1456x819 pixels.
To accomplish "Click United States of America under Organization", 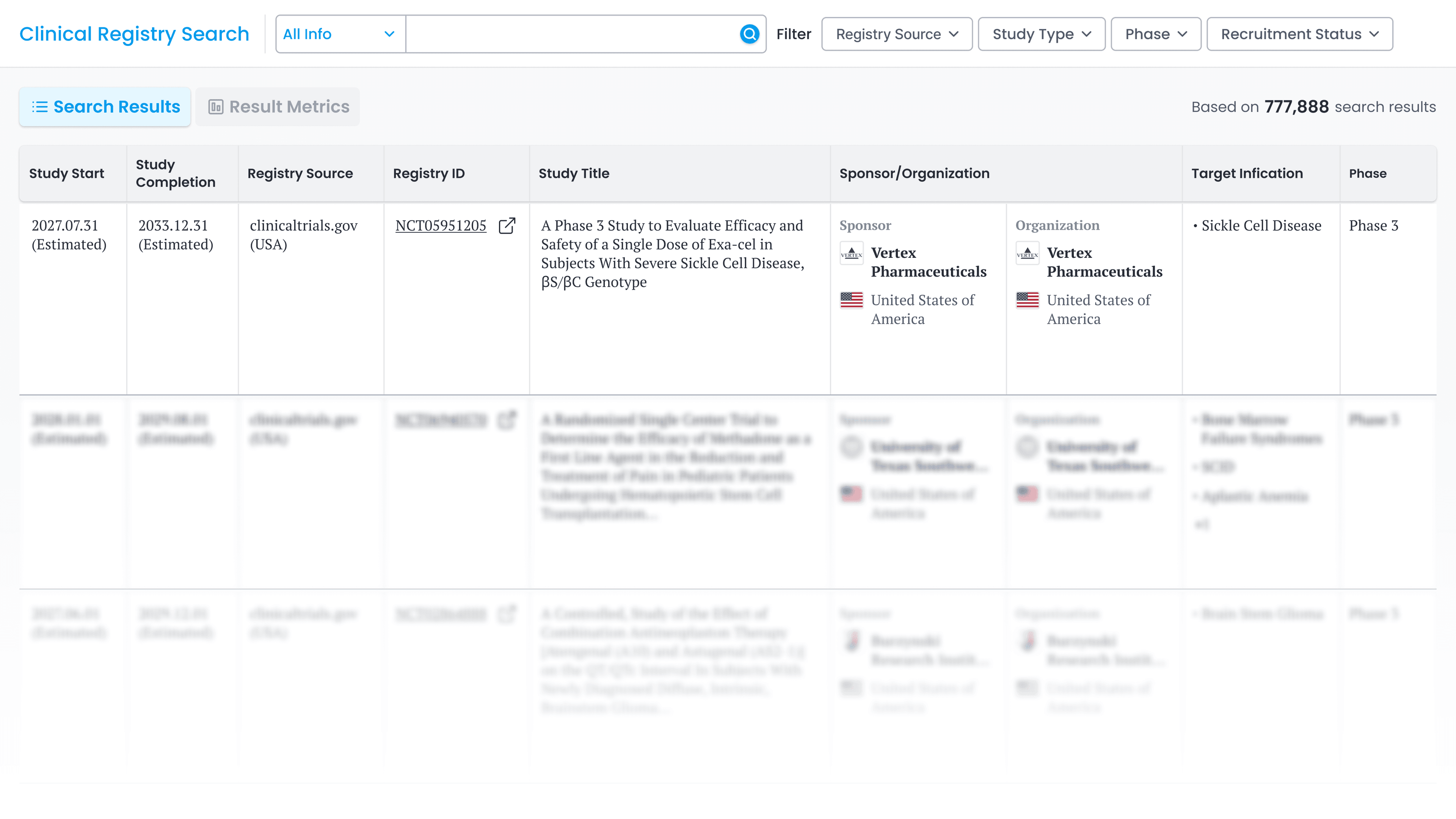I will (x=1098, y=310).
